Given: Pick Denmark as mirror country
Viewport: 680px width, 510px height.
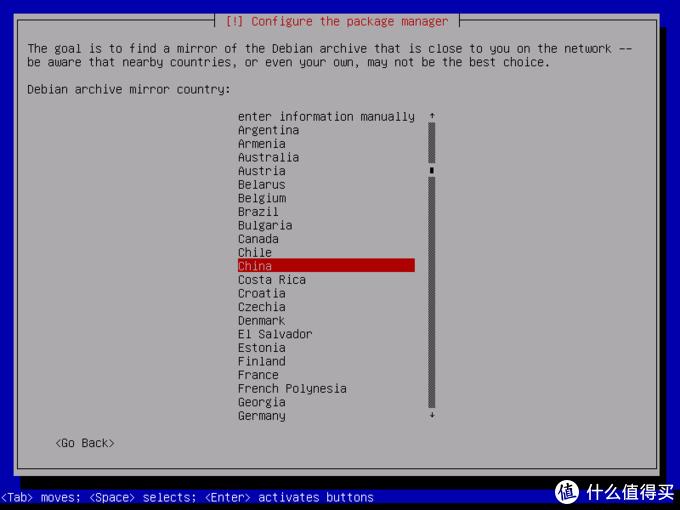Looking at the screenshot, I should click(x=262, y=320).
